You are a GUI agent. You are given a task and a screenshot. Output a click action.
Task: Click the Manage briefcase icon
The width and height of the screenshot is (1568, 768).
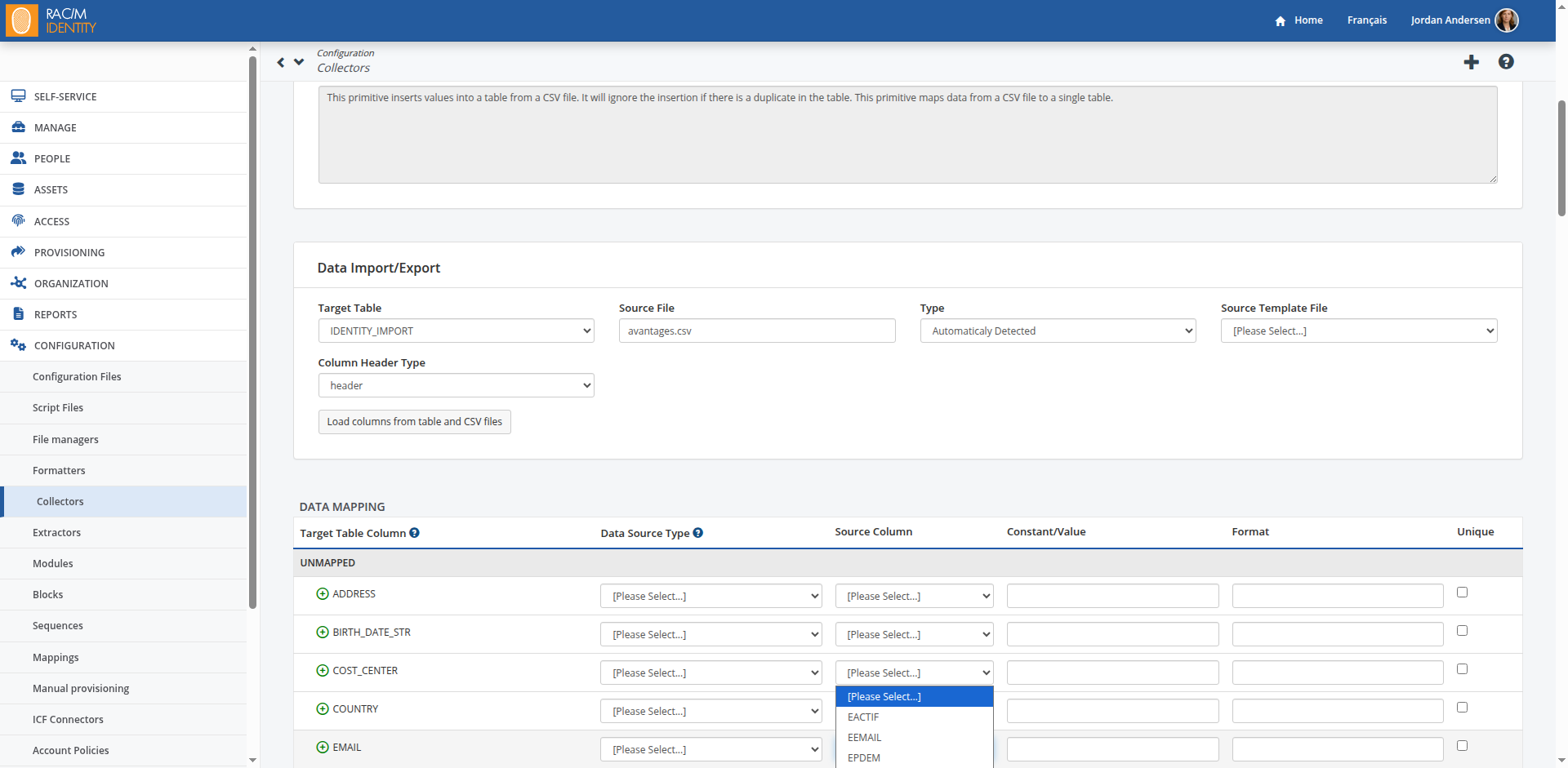click(x=18, y=127)
